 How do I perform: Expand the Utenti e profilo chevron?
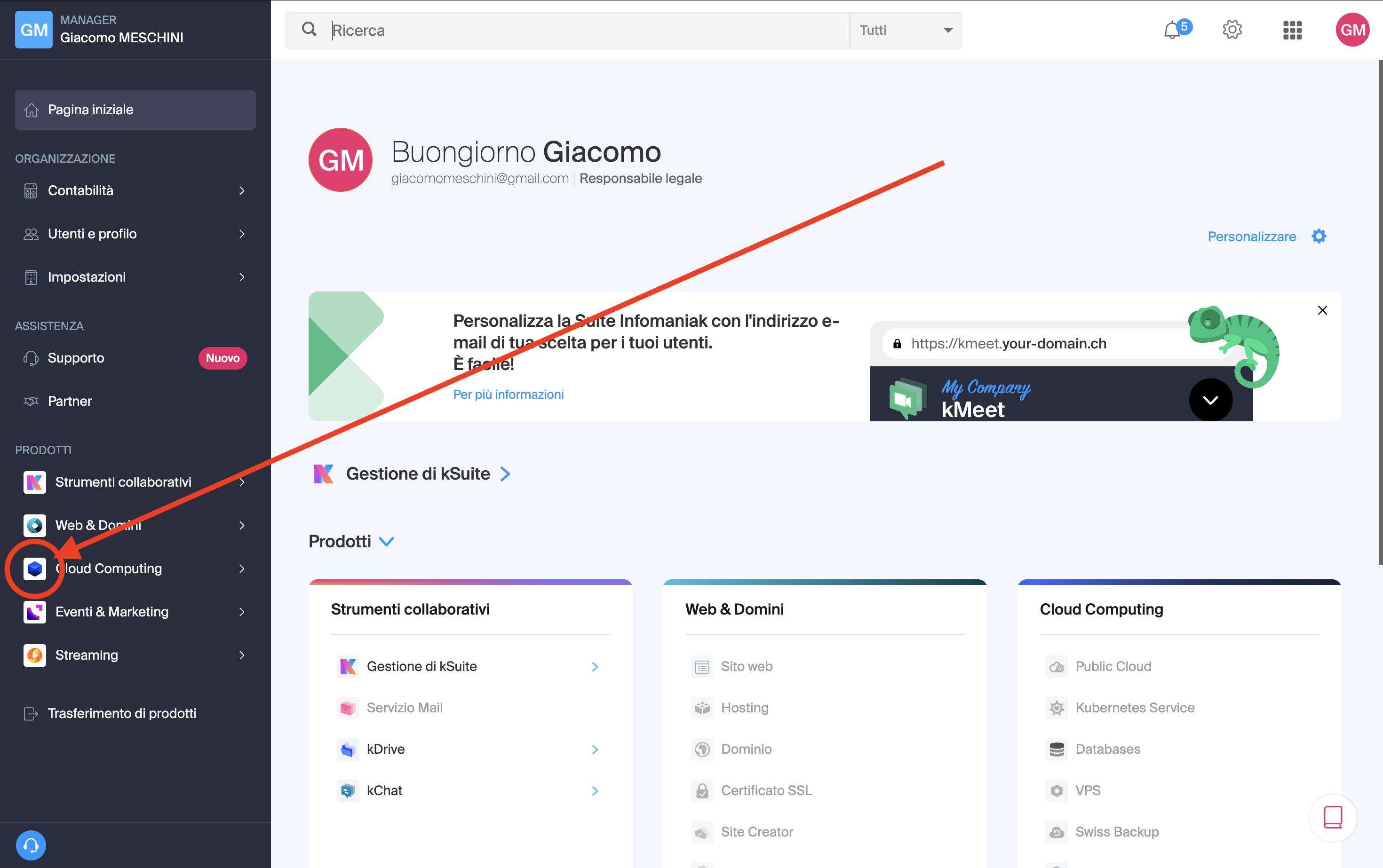point(242,234)
